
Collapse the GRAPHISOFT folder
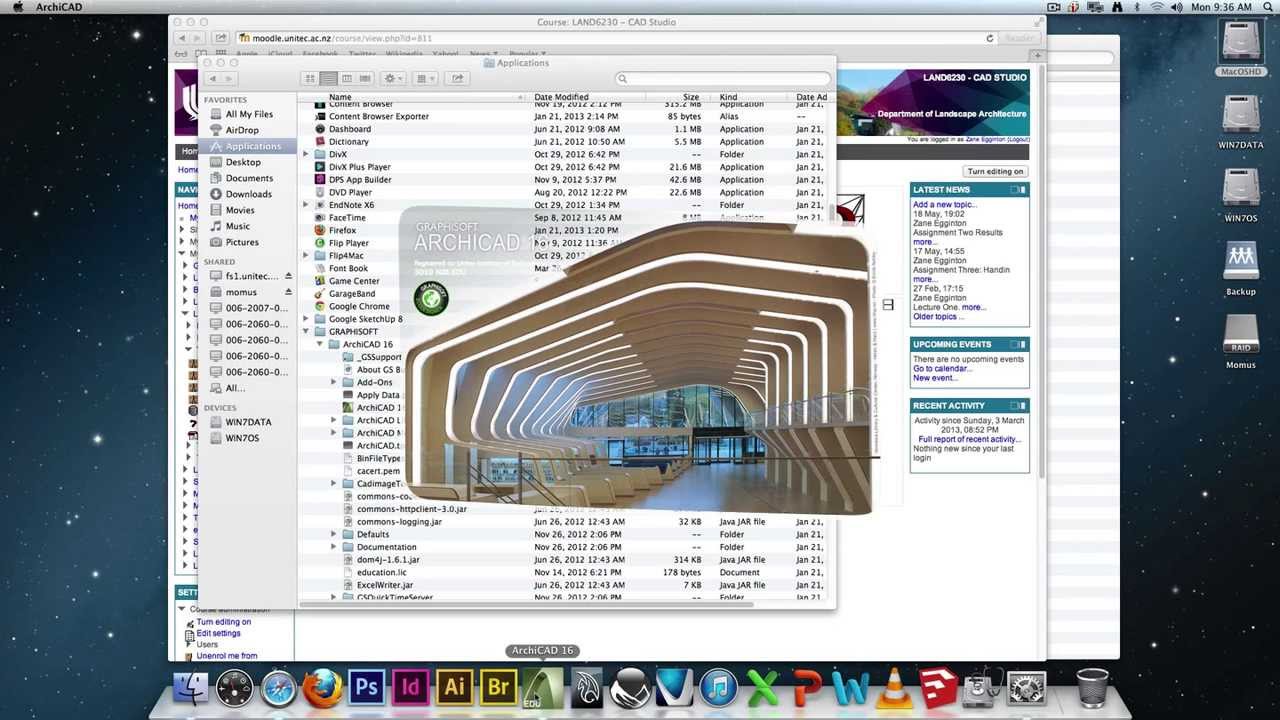click(306, 332)
